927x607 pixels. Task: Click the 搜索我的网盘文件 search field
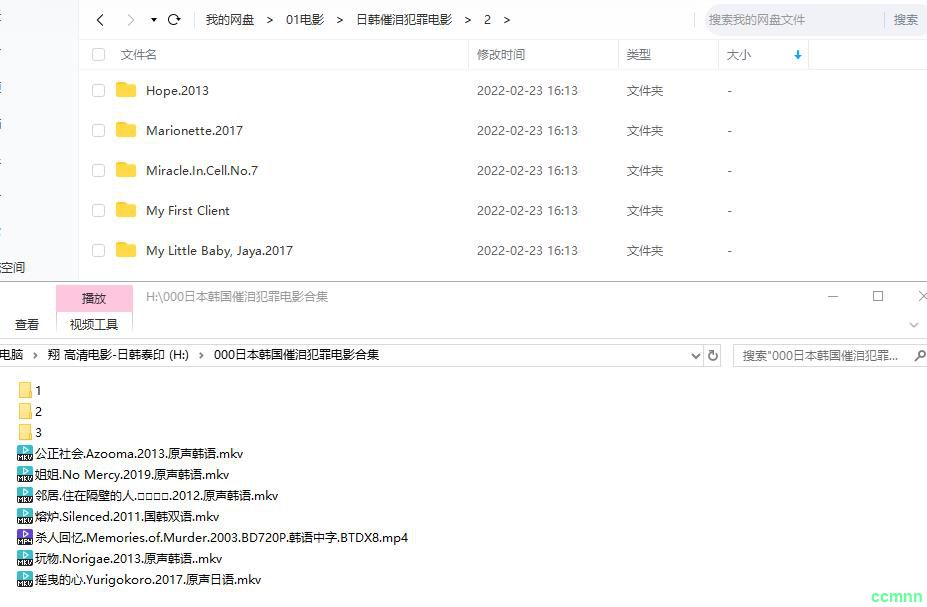[795, 20]
